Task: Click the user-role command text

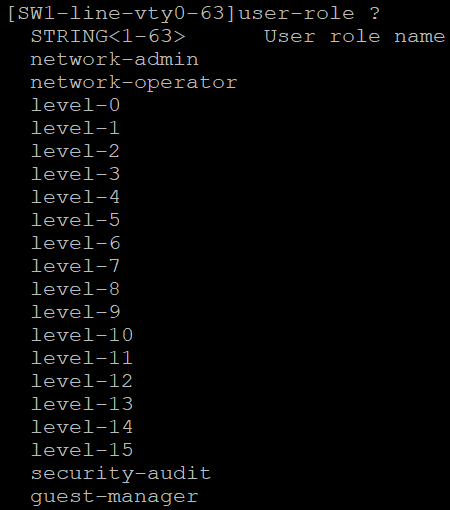Action: 296,14
